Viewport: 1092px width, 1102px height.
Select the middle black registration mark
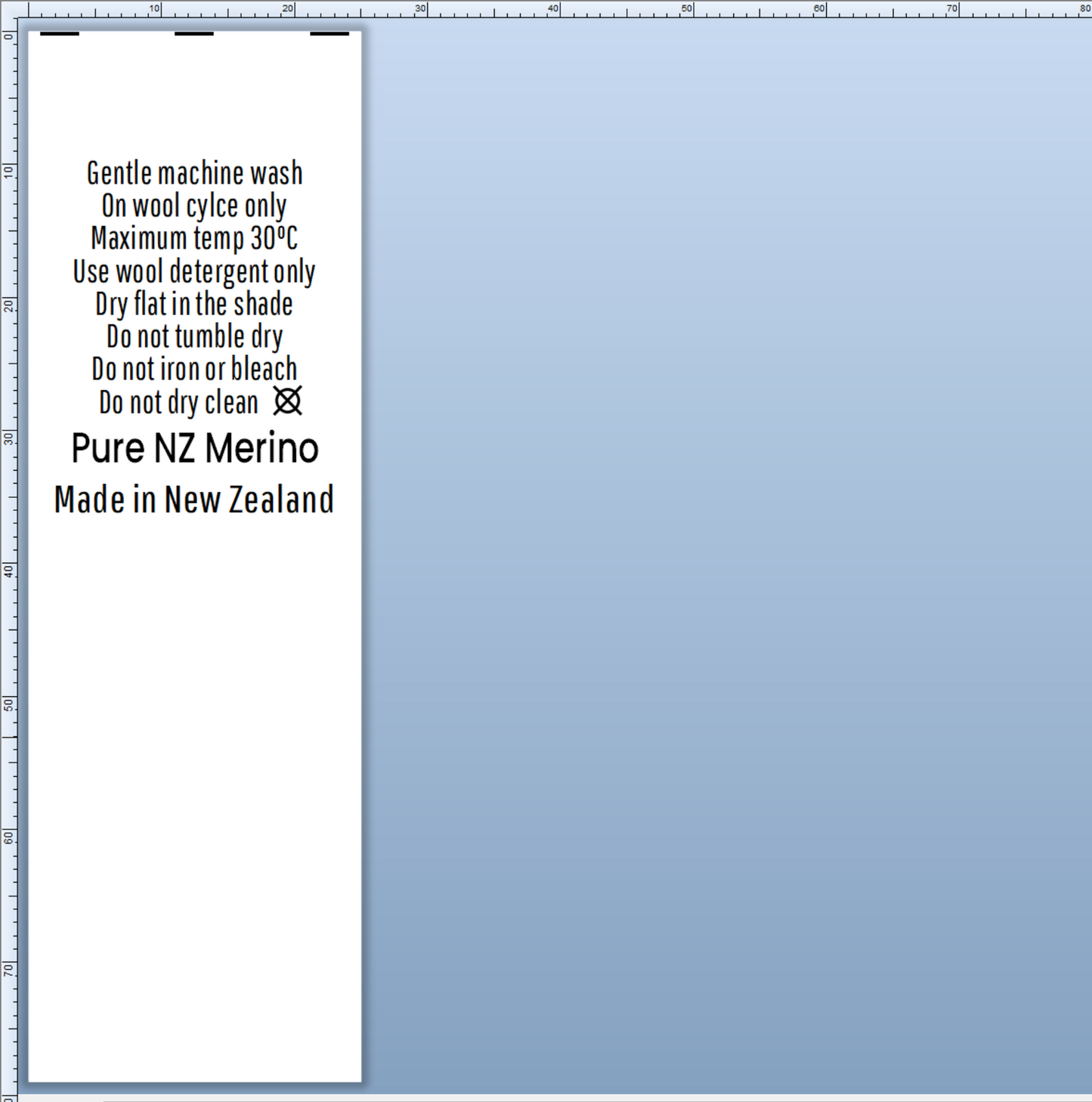(194, 33)
